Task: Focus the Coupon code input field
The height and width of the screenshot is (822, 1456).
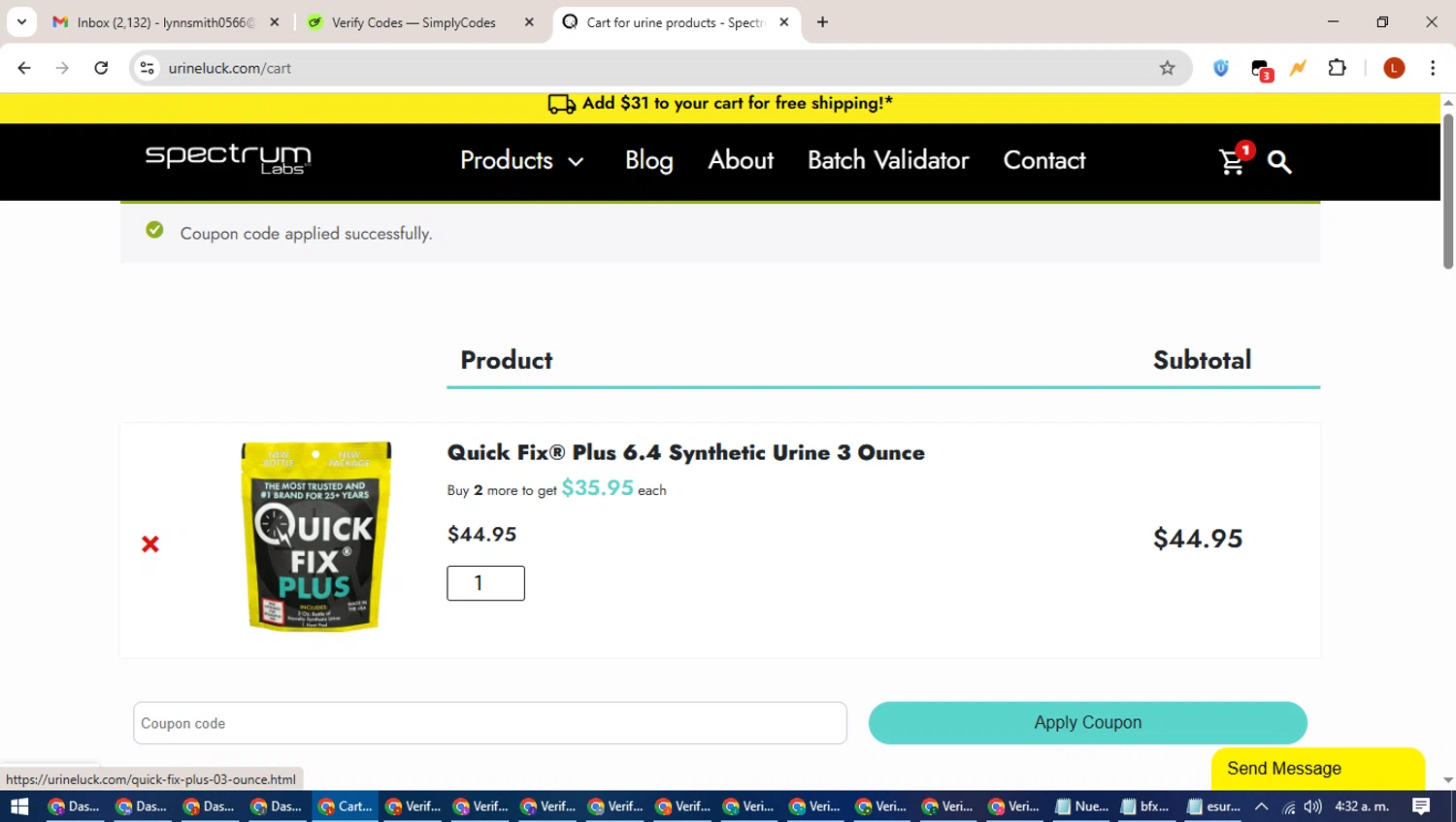Action: click(x=489, y=723)
